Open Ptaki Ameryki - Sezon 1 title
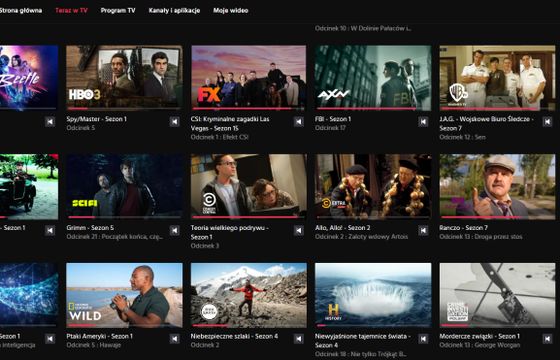Screen dimensions: 560x360 [100, 336]
